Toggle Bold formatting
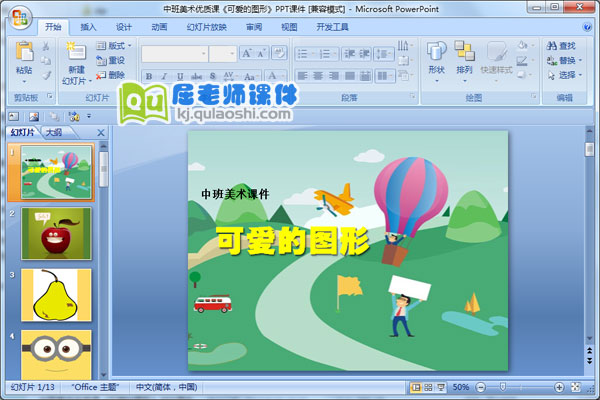 [x=149, y=76]
